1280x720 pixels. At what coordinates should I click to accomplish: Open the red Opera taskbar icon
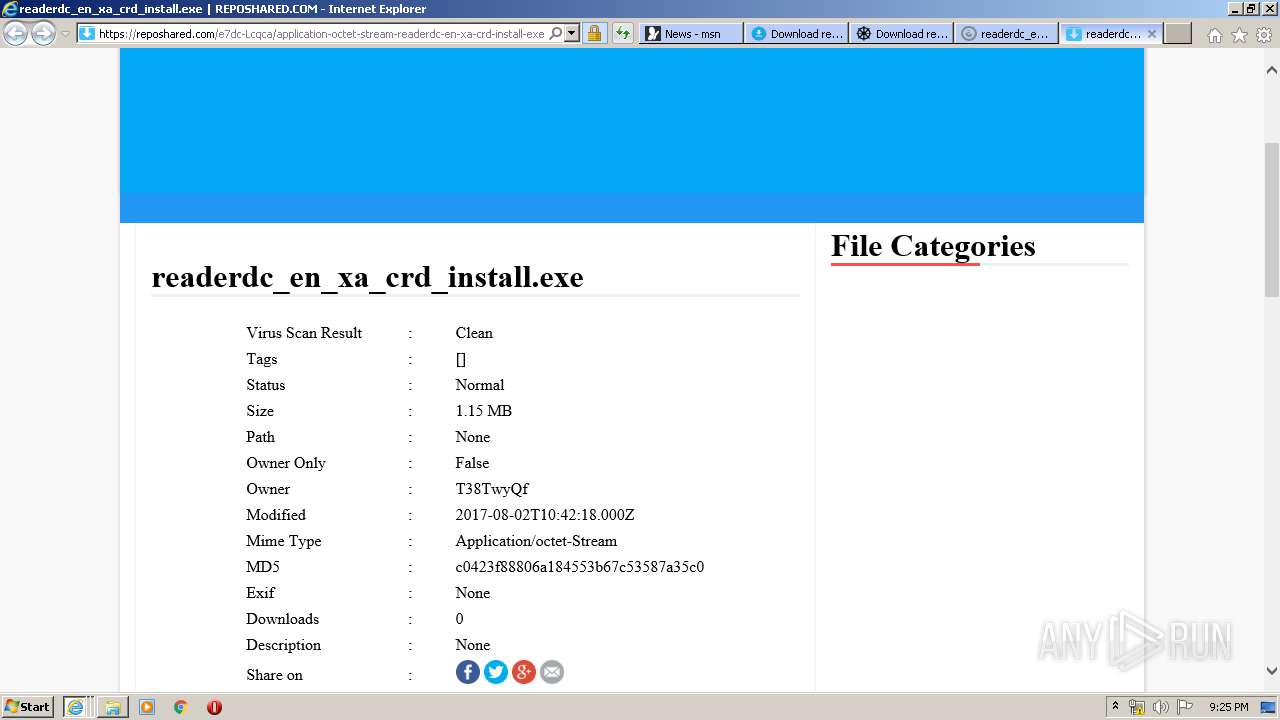coord(214,707)
